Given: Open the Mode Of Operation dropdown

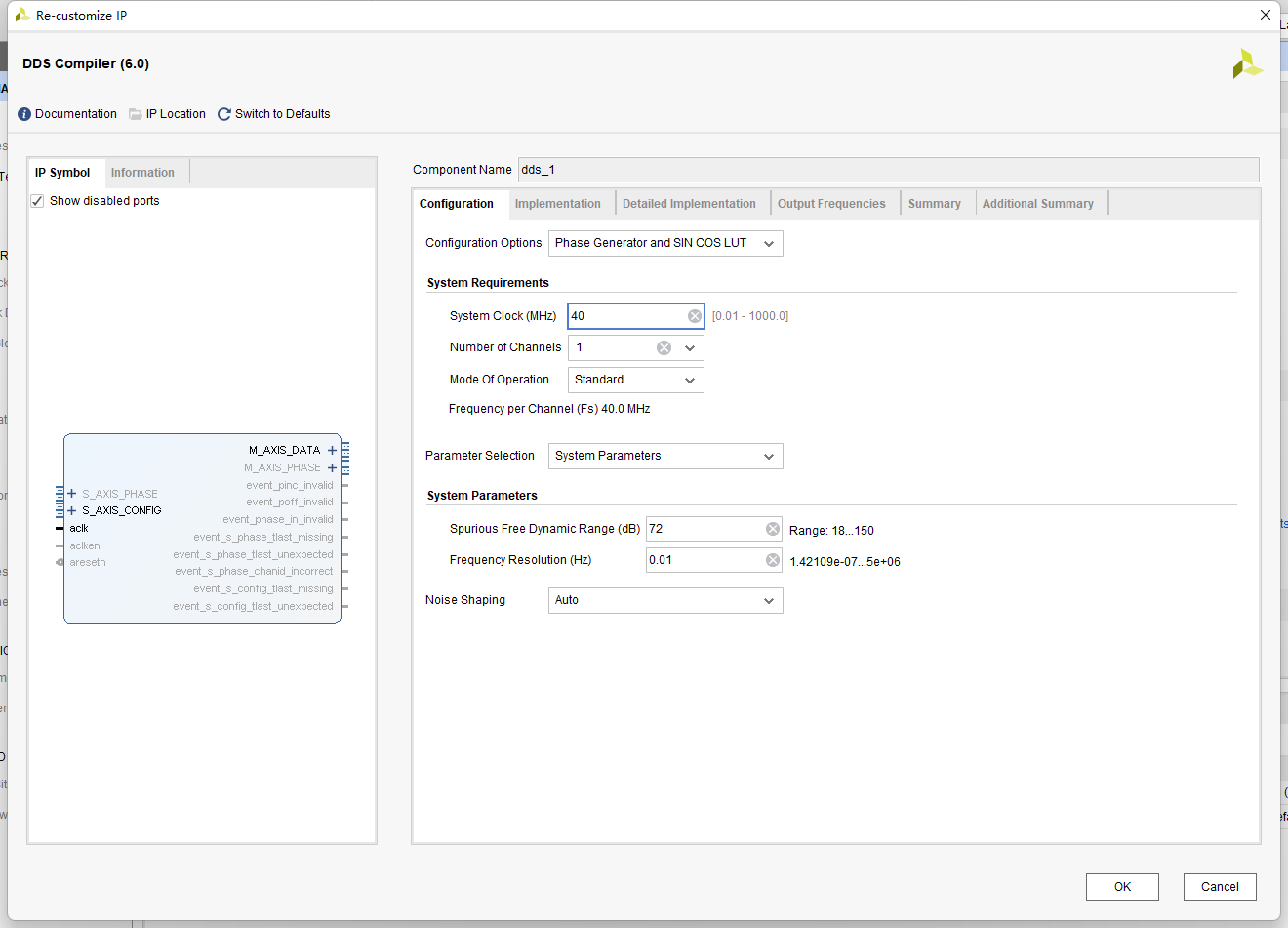Looking at the screenshot, I should click(x=635, y=380).
